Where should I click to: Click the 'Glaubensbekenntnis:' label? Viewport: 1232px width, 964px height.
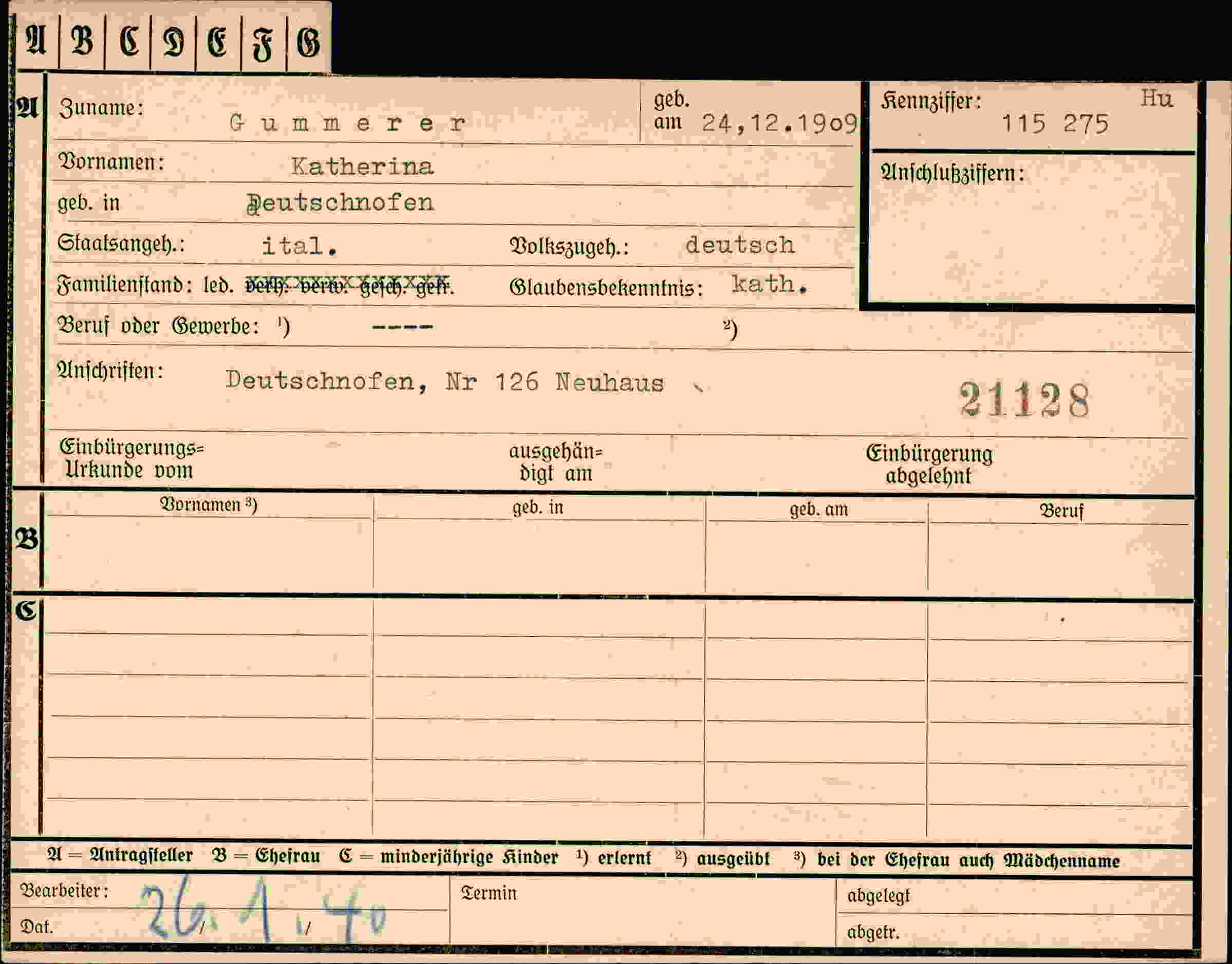(606, 288)
